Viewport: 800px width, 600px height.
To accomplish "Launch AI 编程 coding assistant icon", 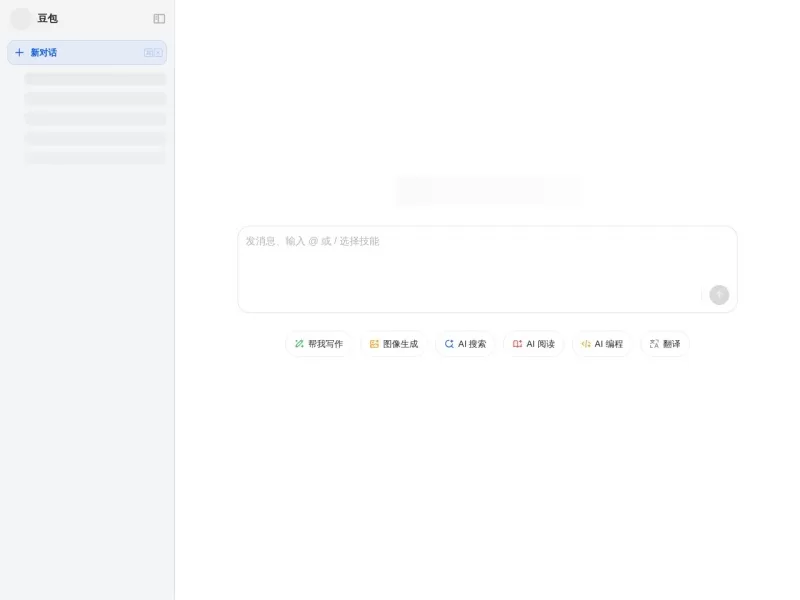I will tap(587, 343).
